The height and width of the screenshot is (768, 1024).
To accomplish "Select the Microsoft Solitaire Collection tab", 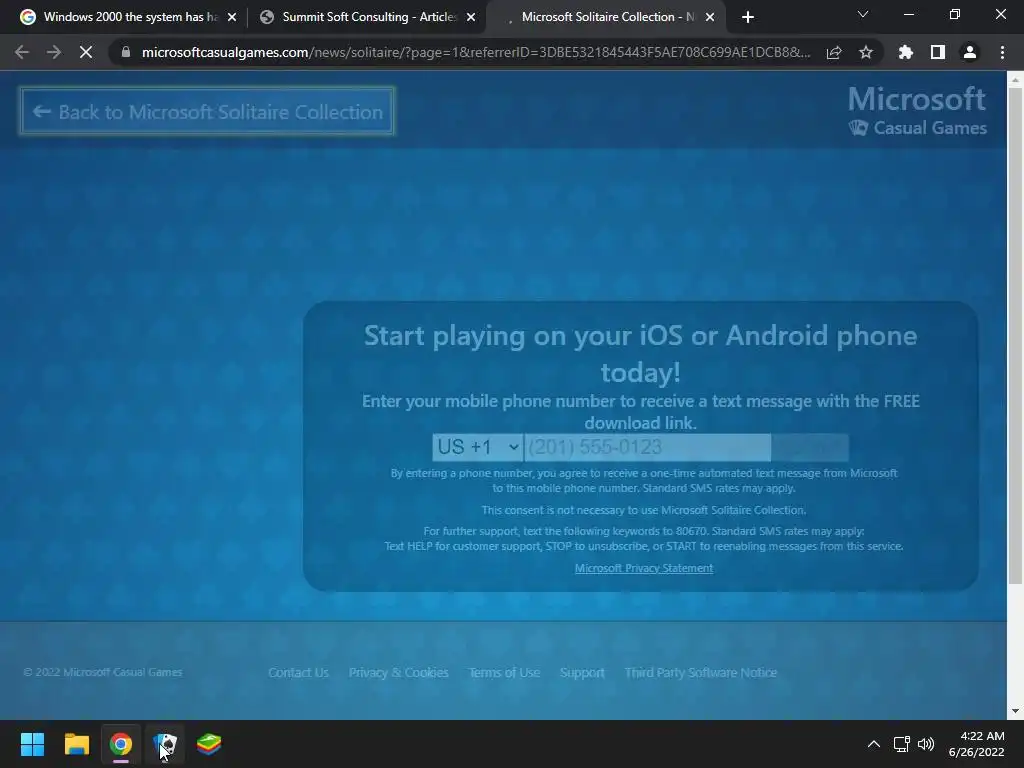I will 604,17.
